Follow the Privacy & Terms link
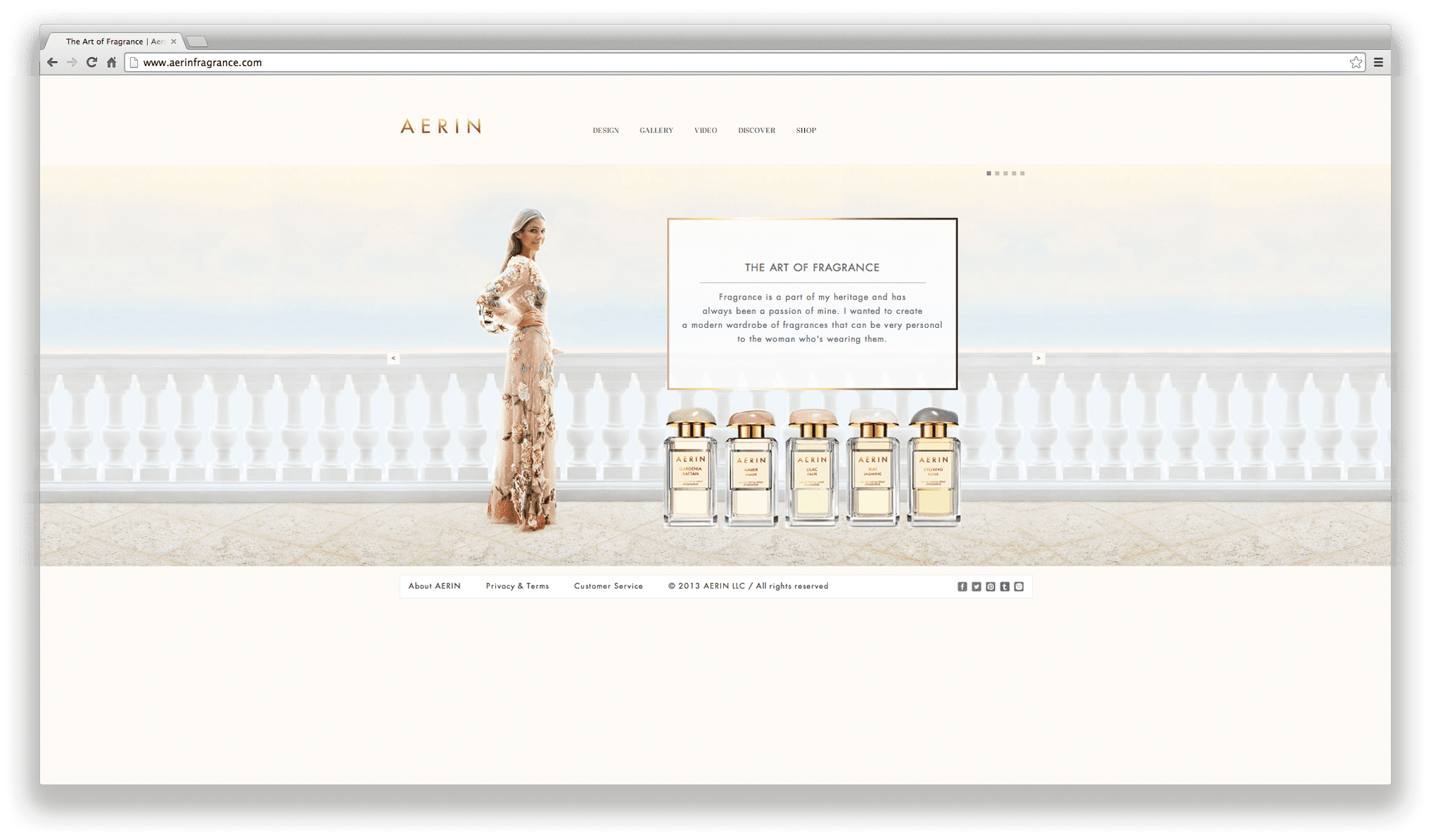This screenshot has height=840, width=1431. coord(517,586)
